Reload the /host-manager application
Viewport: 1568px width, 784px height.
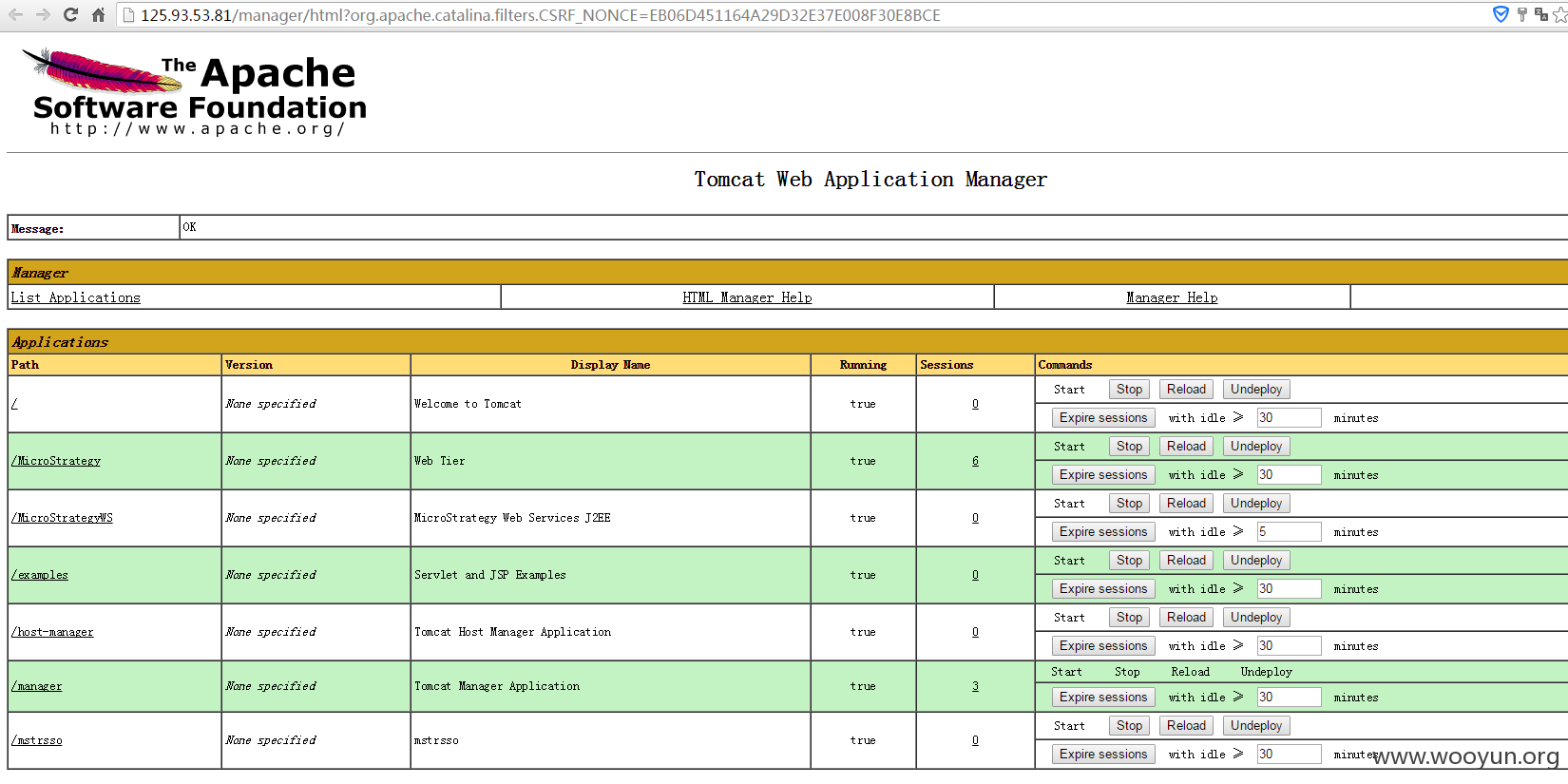pyautogui.click(x=1186, y=618)
